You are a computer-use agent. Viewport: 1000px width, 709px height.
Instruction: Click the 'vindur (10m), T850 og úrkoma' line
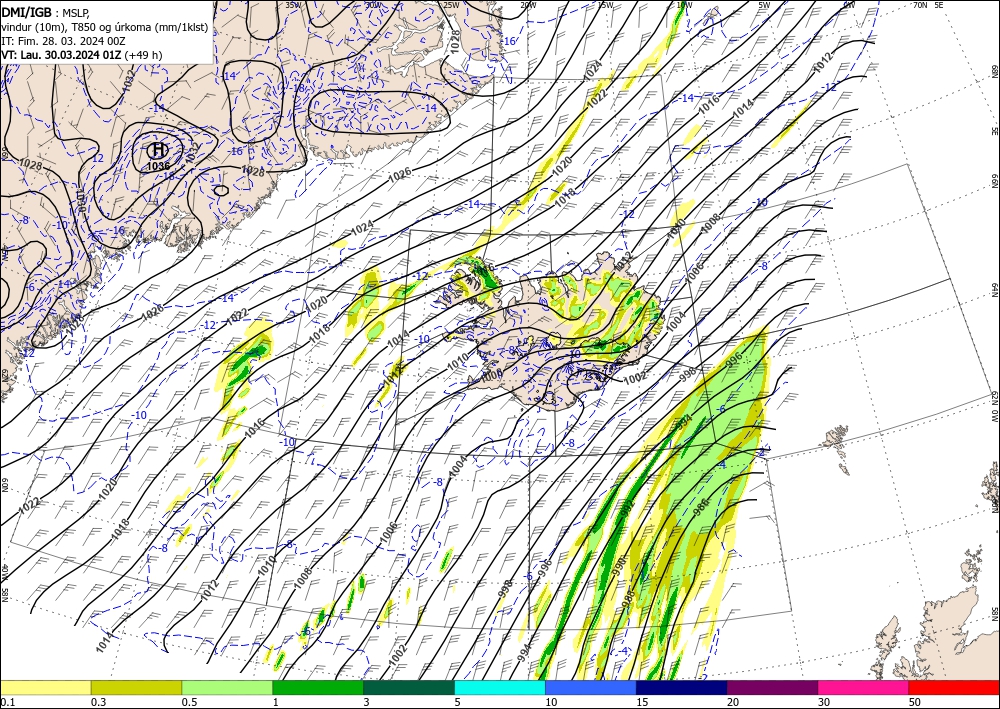pyautogui.click(x=103, y=26)
